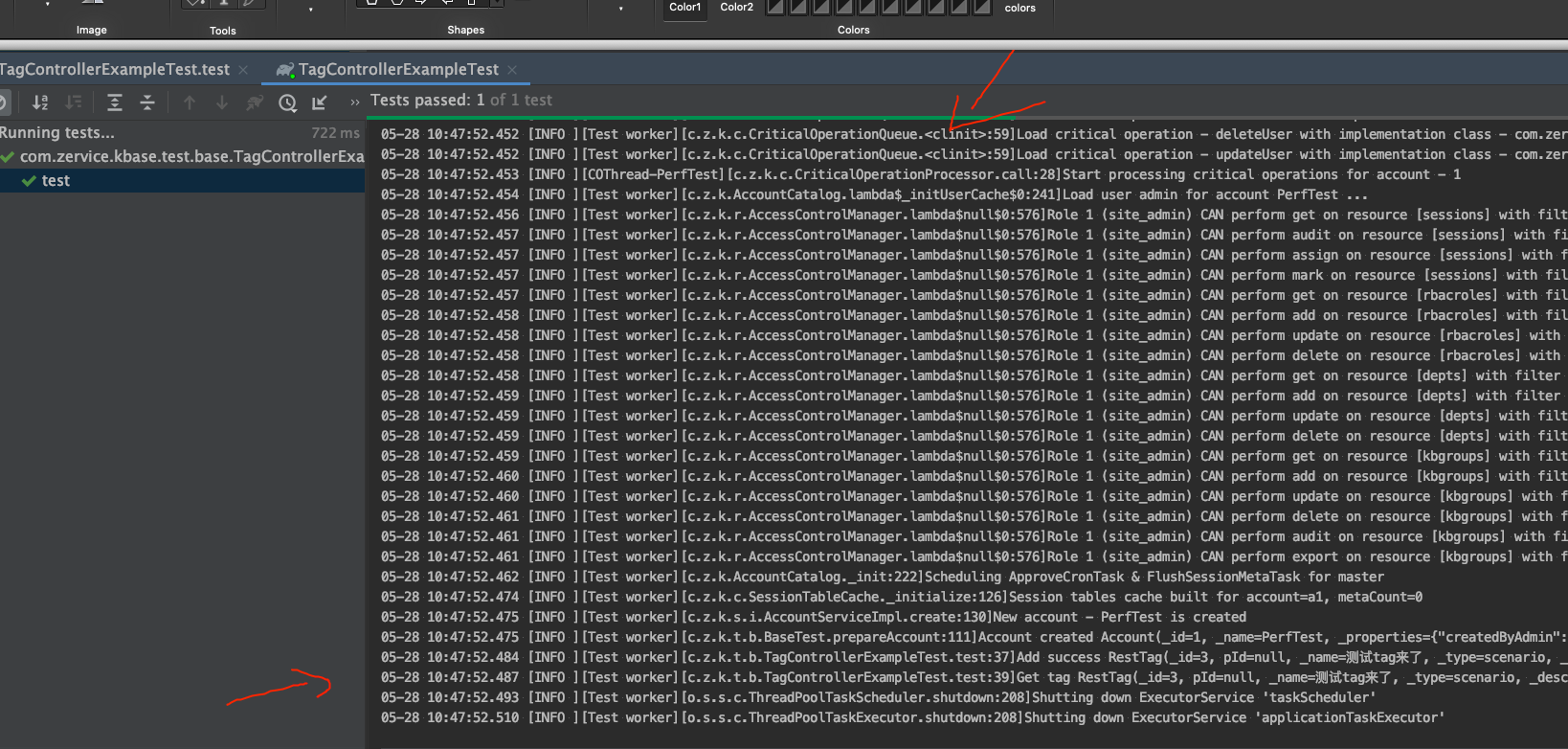Click 'perform update on resource [rbacroles]' line
1568x749 pixels.
[974, 335]
